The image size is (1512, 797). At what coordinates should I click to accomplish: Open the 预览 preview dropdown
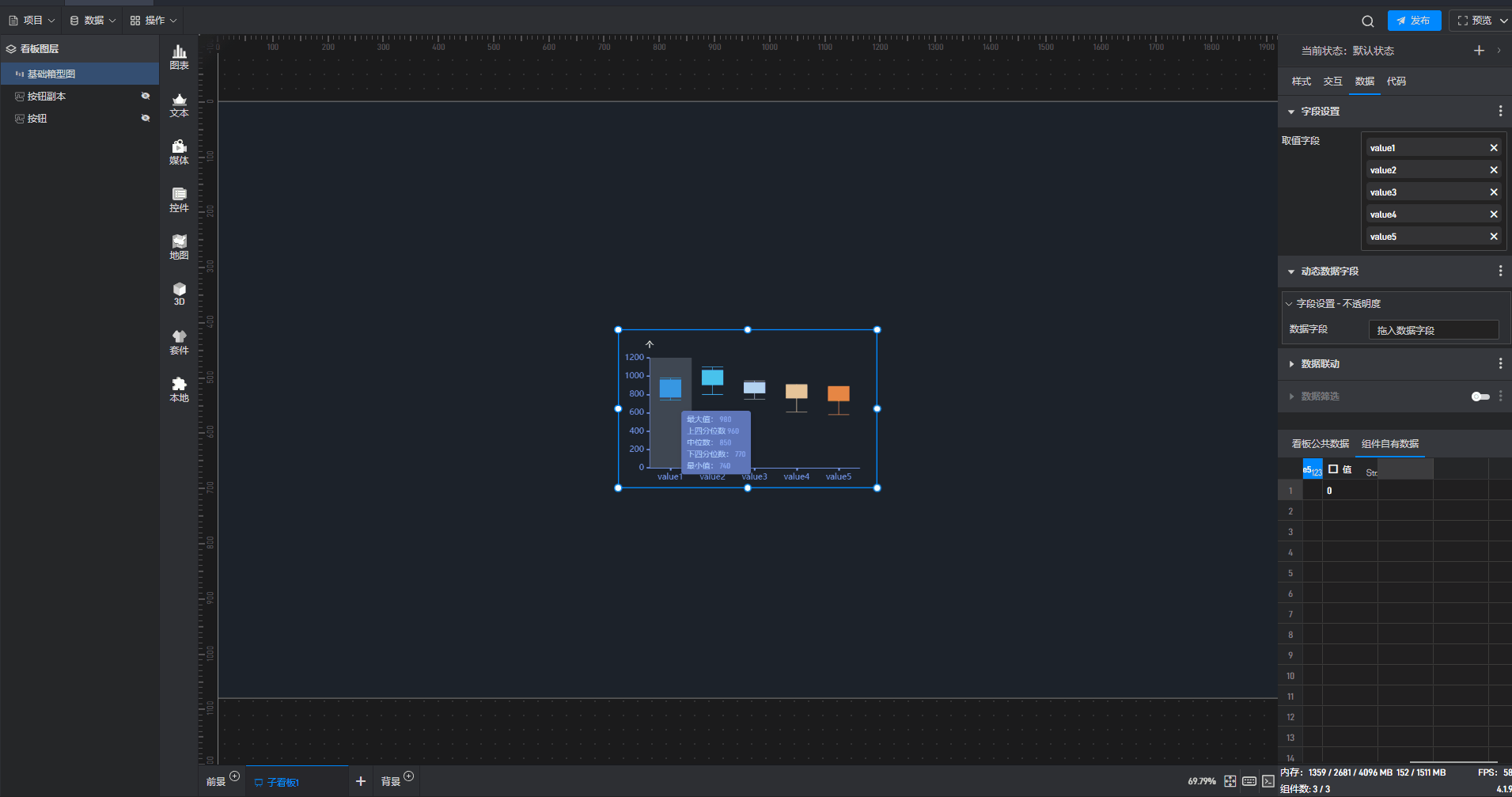tap(1503, 21)
